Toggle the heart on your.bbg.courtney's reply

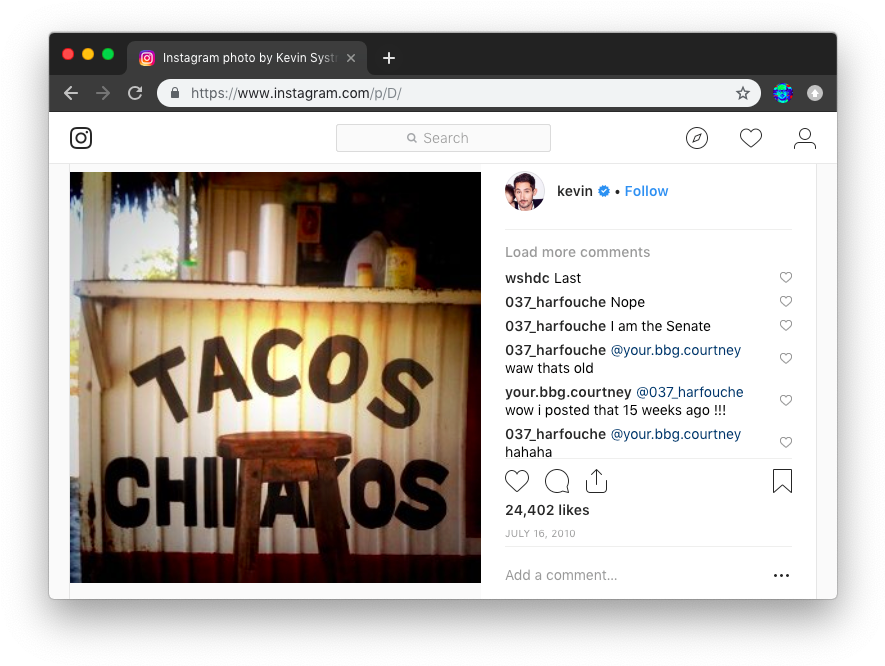(786, 400)
